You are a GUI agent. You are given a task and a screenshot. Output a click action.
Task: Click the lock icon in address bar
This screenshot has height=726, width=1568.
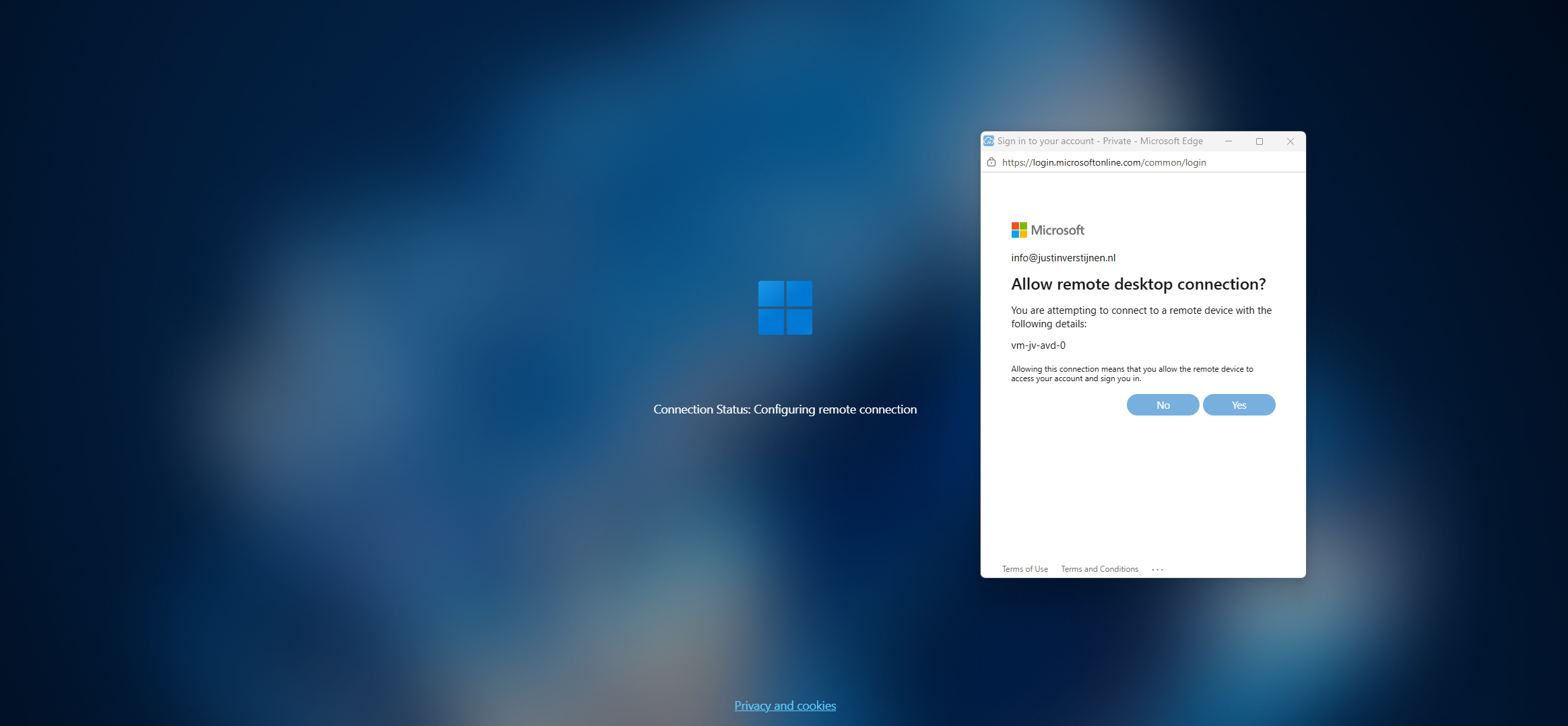click(991, 162)
